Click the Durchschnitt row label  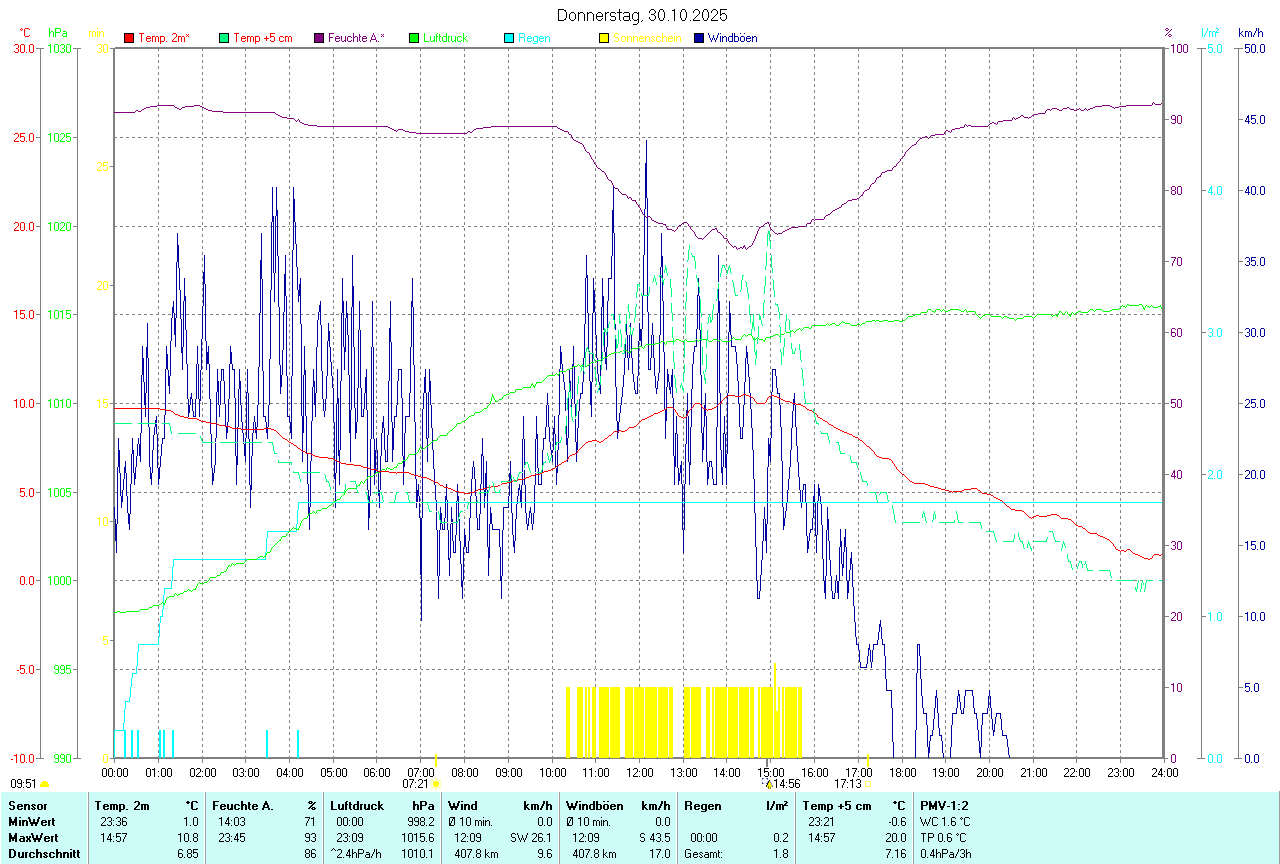44,854
